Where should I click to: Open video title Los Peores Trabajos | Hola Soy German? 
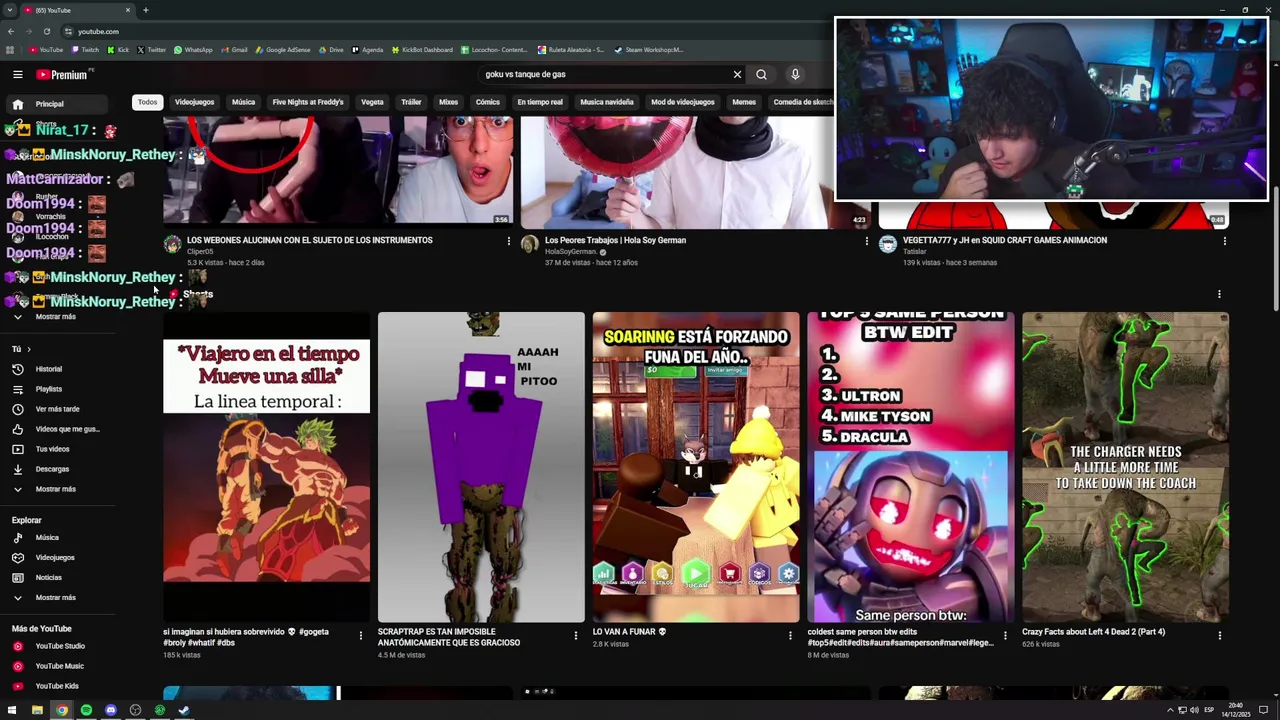(x=615, y=240)
